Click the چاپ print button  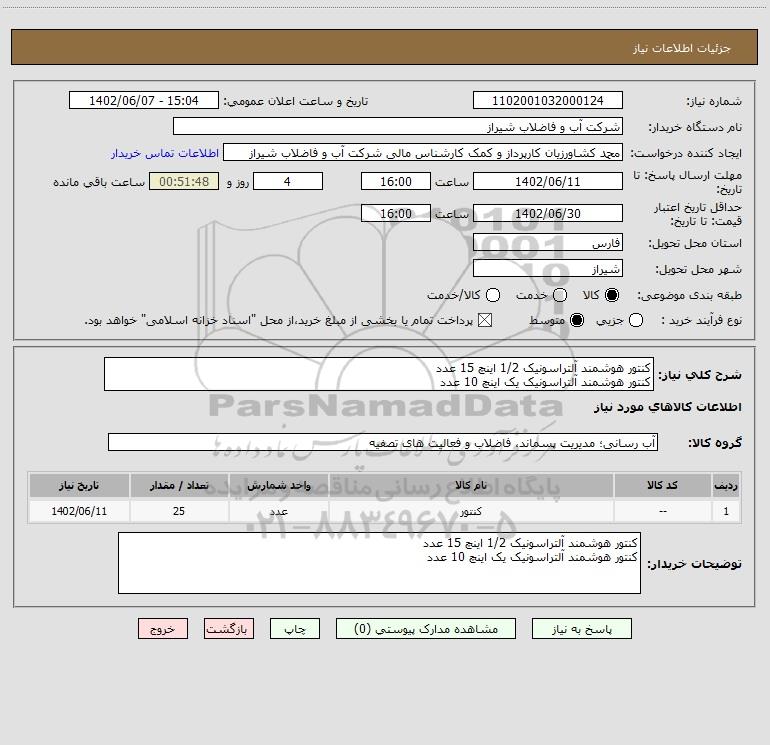pos(295,629)
